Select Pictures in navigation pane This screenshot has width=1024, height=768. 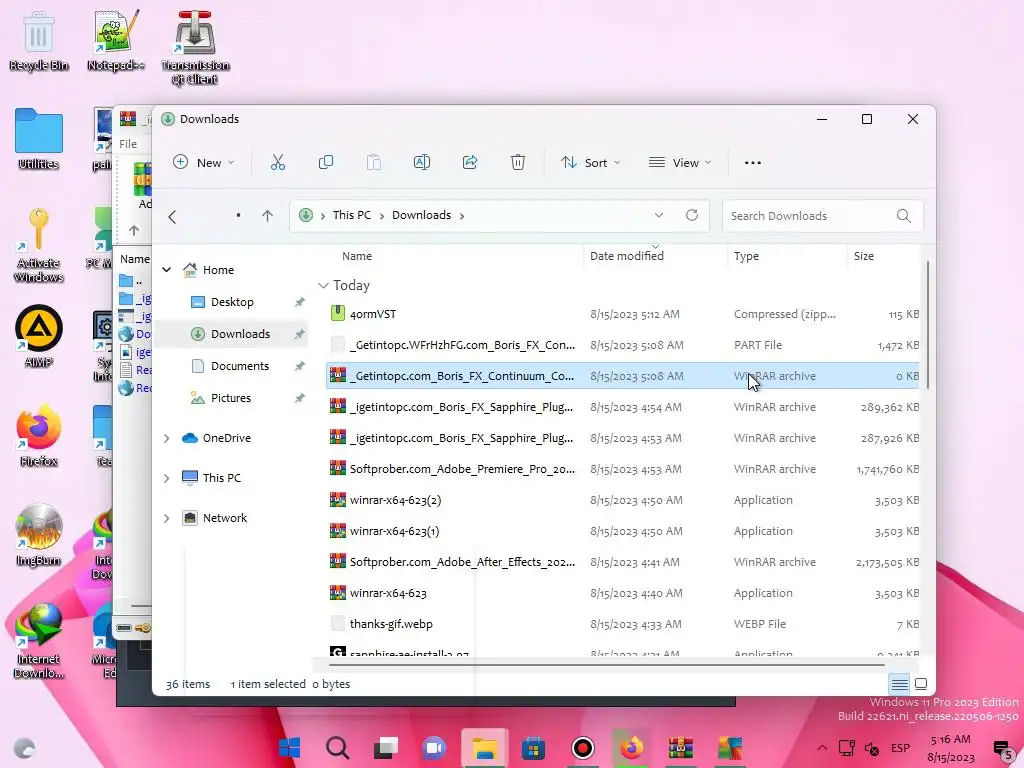pyautogui.click(x=232, y=398)
